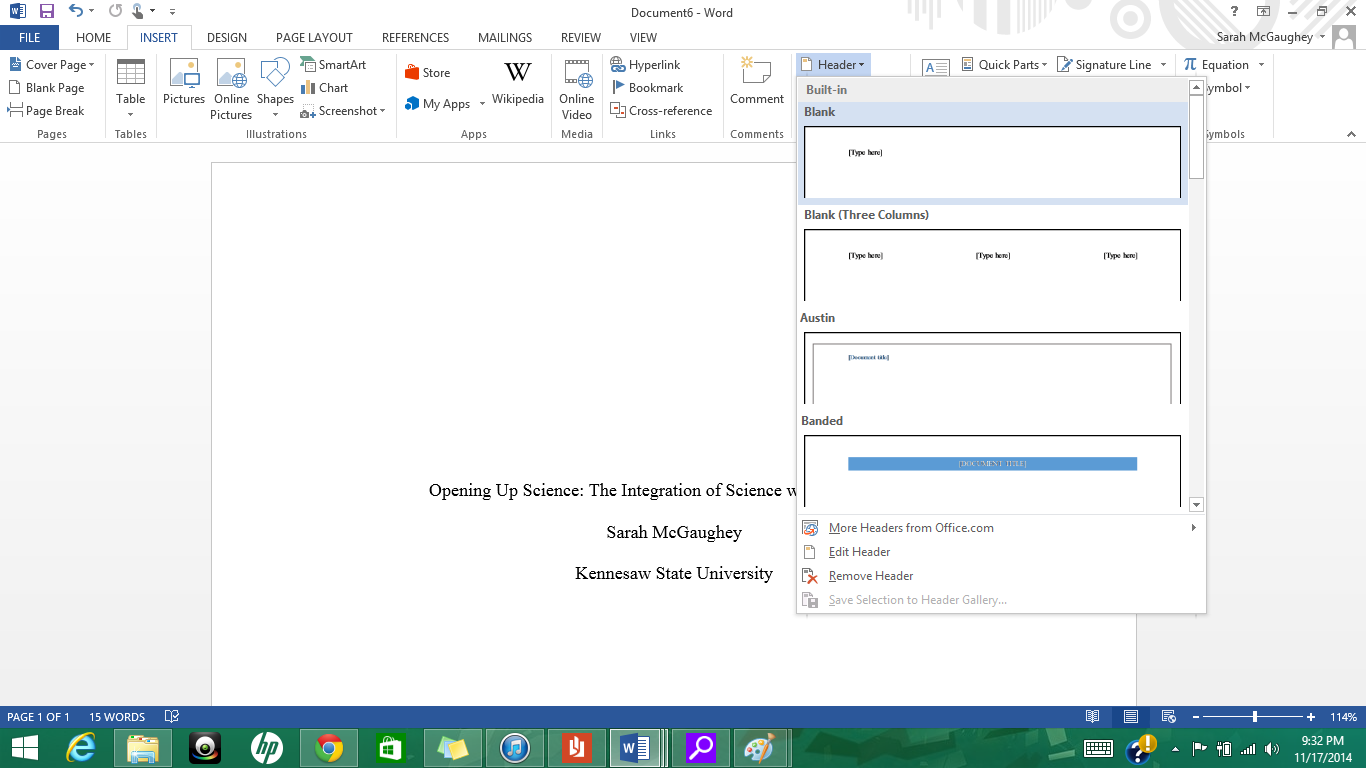1366x768 pixels.
Task: Collapse the Header dropdown button
Action: click(833, 65)
